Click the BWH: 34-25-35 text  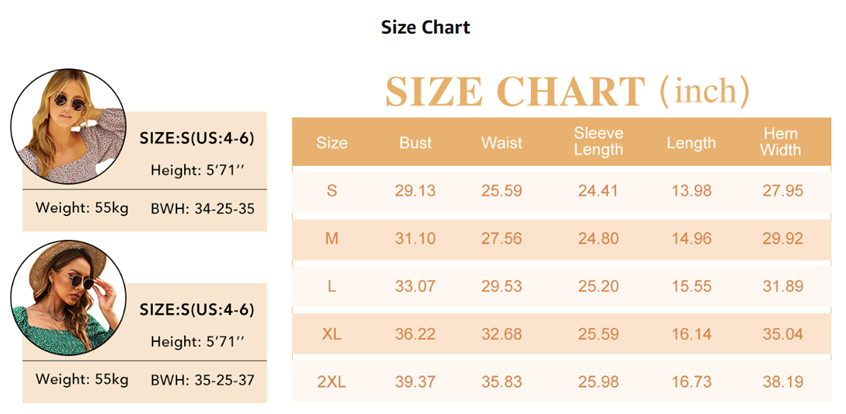tap(202, 209)
